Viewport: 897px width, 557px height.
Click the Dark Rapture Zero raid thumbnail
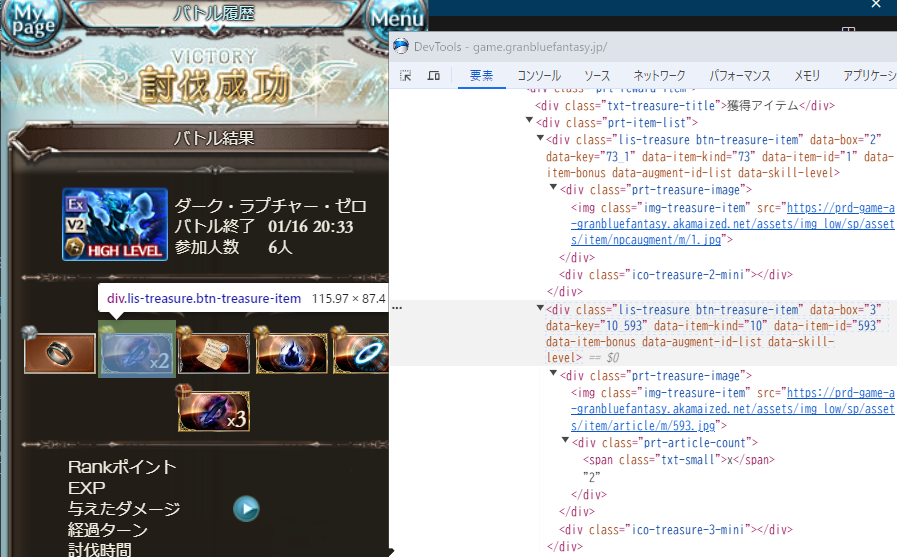tap(115, 224)
